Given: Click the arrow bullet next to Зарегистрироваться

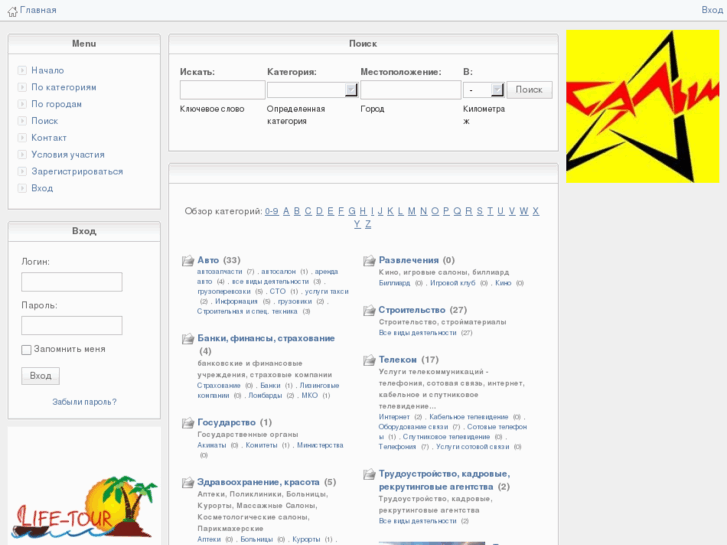Looking at the screenshot, I should [x=22, y=172].
